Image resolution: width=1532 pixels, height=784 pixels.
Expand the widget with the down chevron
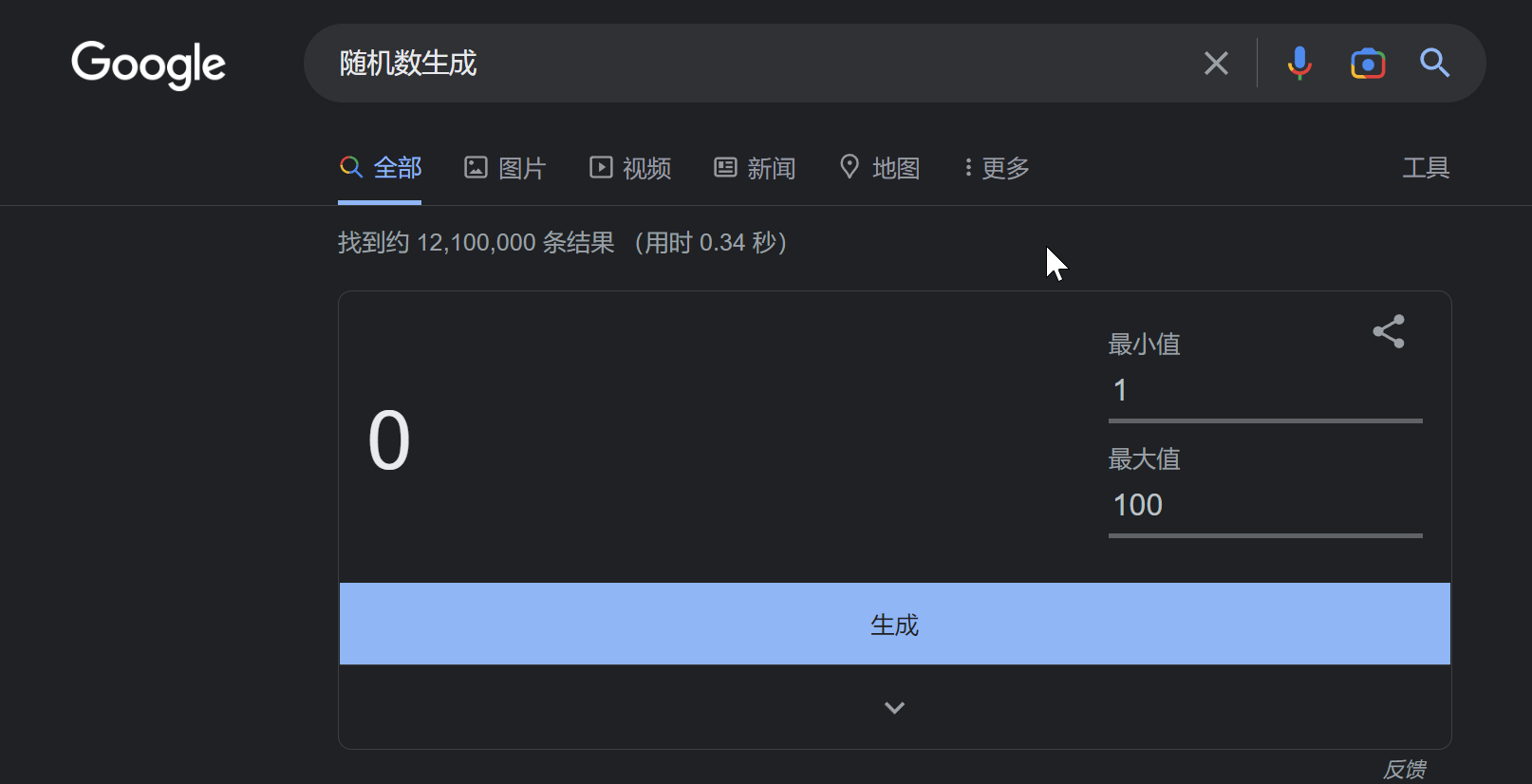[894, 708]
